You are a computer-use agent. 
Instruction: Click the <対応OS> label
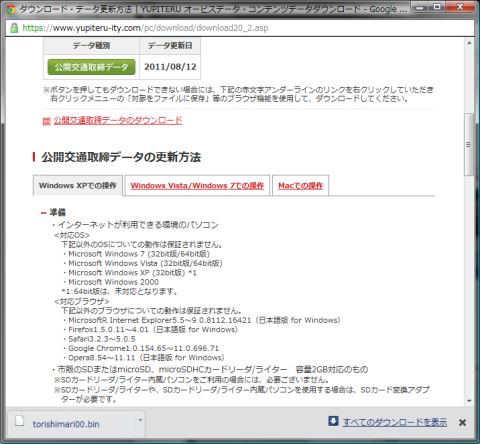pos(72,235)
